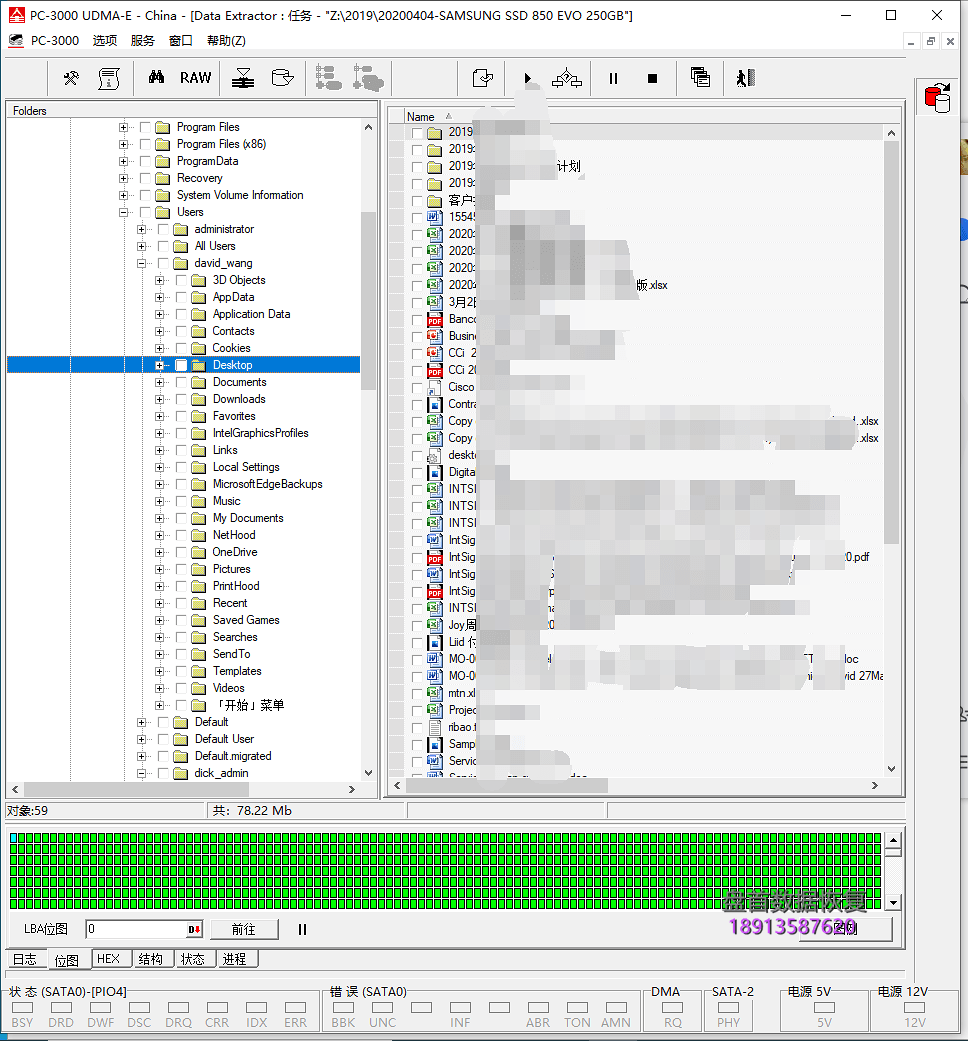Check the Program Files folder checkbox
The height and width of the screenshot is (1041, 968).
click(x=145, y=127)
